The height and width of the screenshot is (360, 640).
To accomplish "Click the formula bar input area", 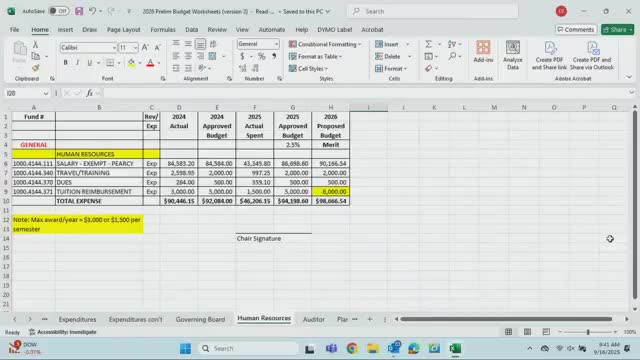I will click(365, 93).
